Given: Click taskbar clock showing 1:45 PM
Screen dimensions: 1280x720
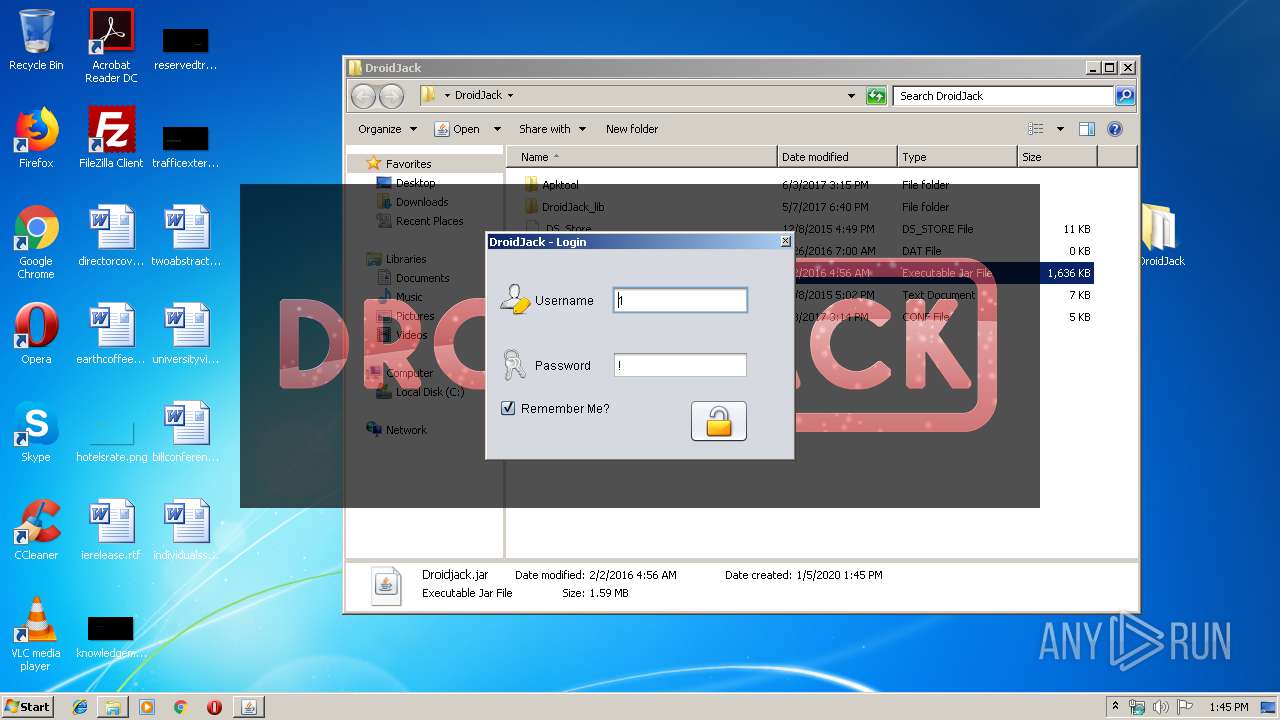Looking at the screenshot, I should coord(1228,707).
